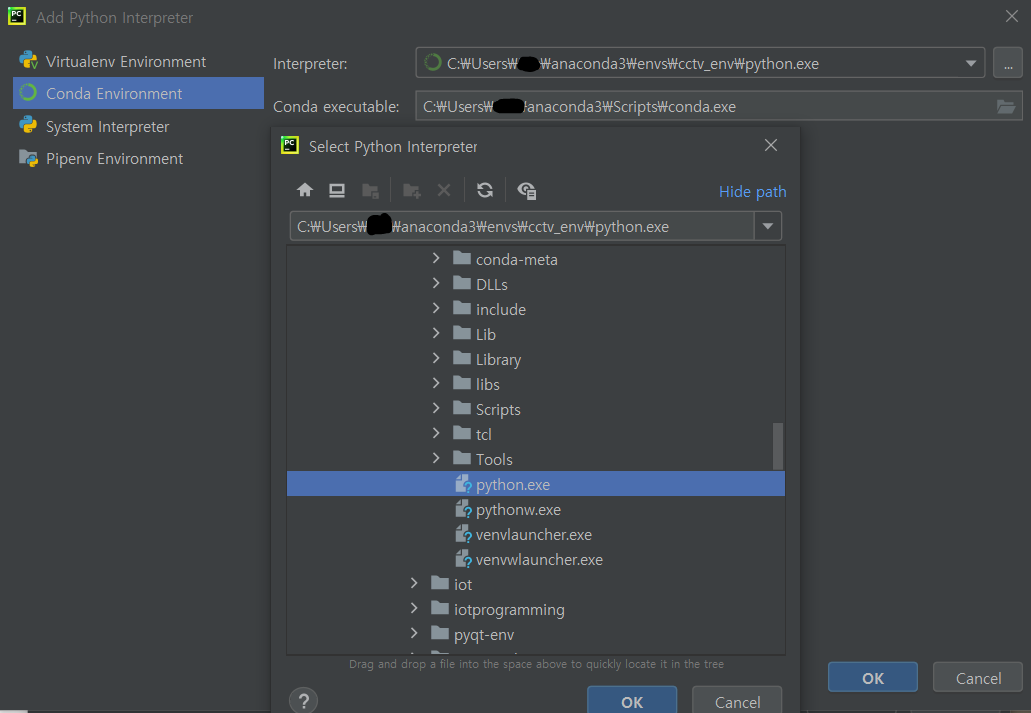Expand the iot environment folder

[414, 583]
